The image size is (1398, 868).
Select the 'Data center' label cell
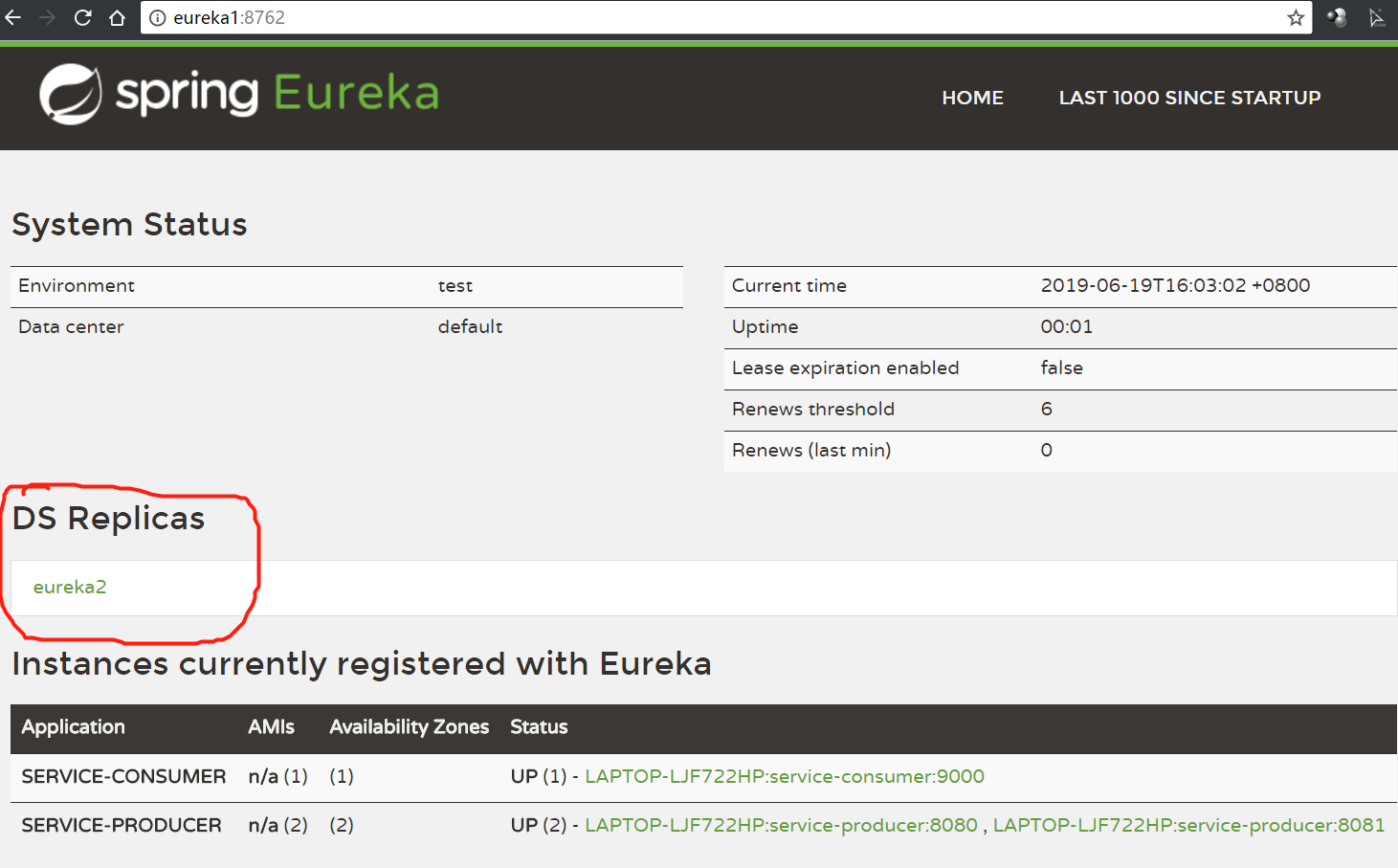(x=71, y=326)
